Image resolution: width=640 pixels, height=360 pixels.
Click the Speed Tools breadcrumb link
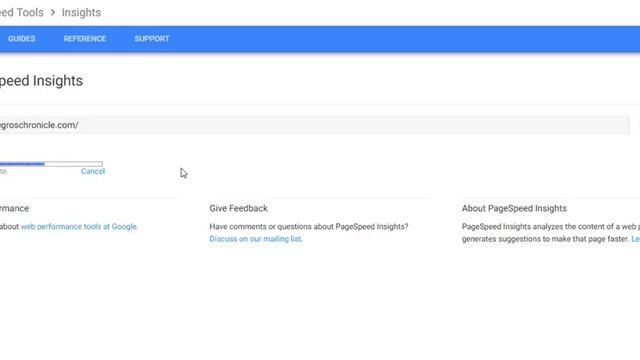point(22,13)
